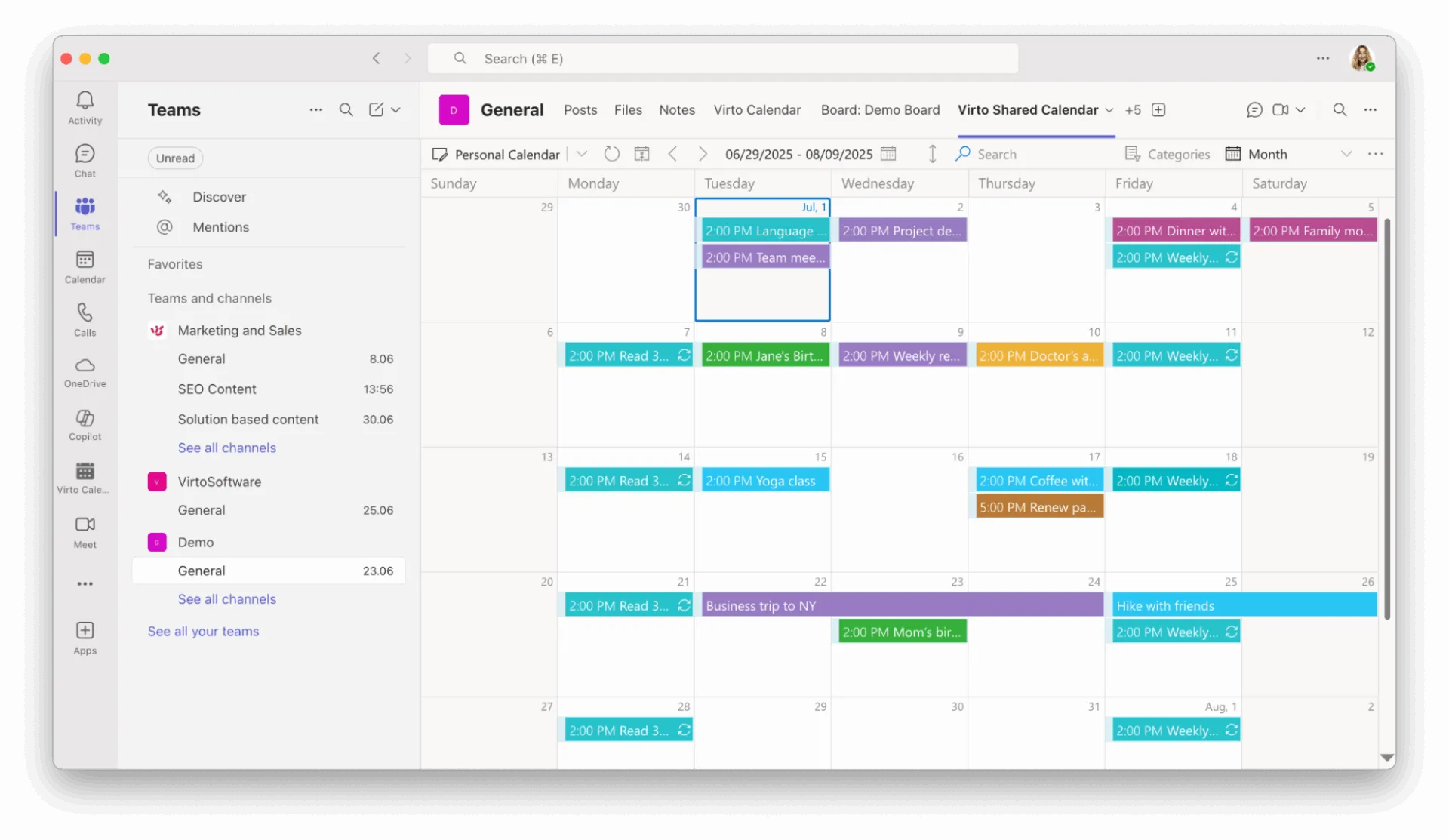Expand the Month view selector
1449x840 pixels.
click(1348, 153)
